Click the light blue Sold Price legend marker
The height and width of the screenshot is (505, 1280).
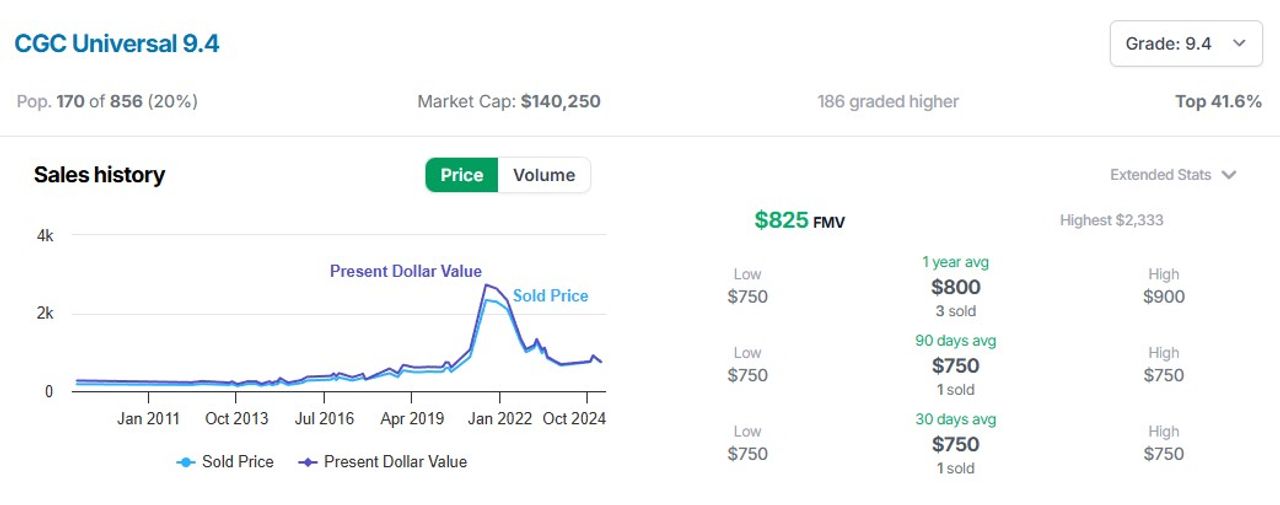pos(185,462)
